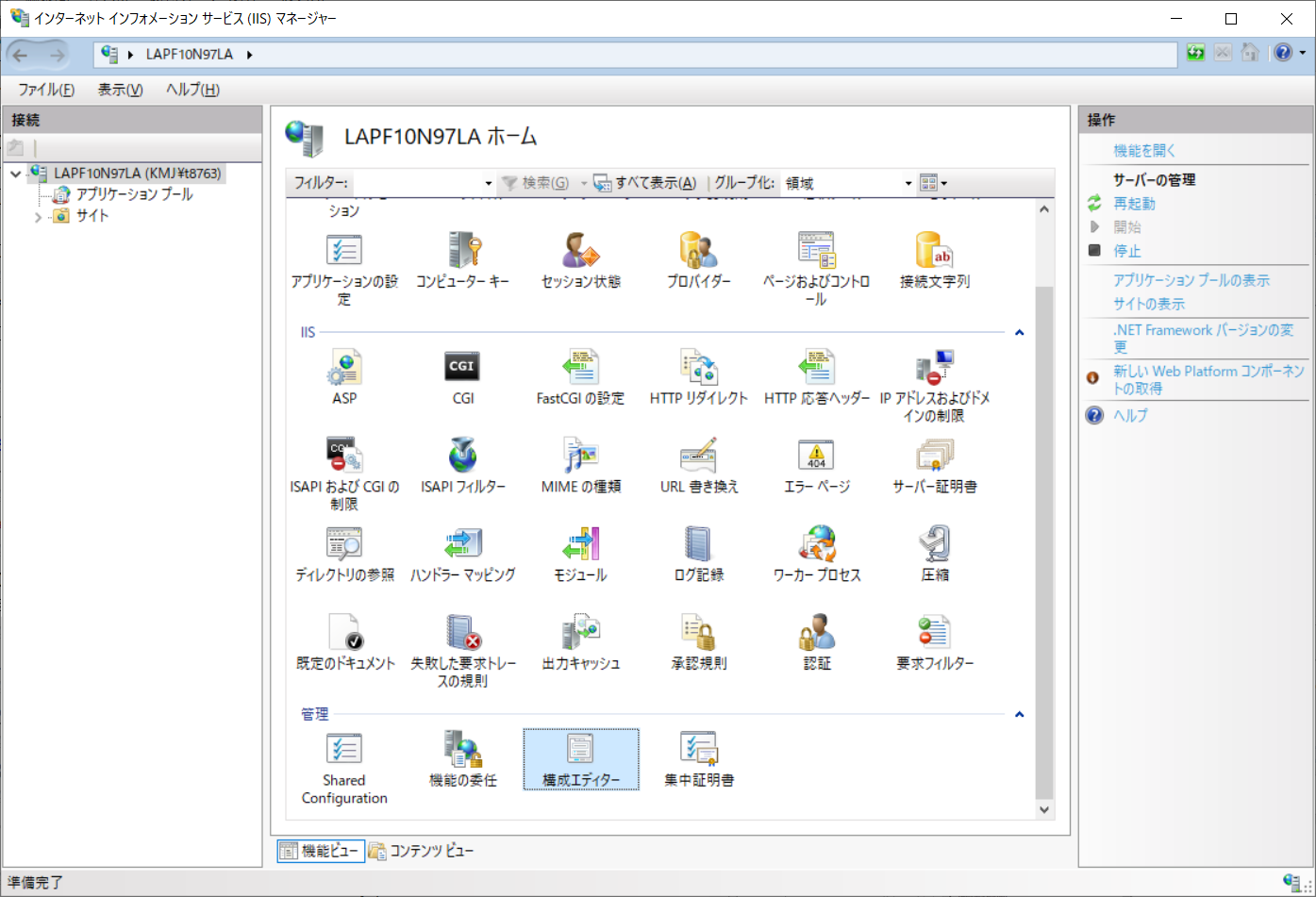1316x897 pixels.
Task: Open HTTP 応答ヘッダー feature
Action: 817,377
